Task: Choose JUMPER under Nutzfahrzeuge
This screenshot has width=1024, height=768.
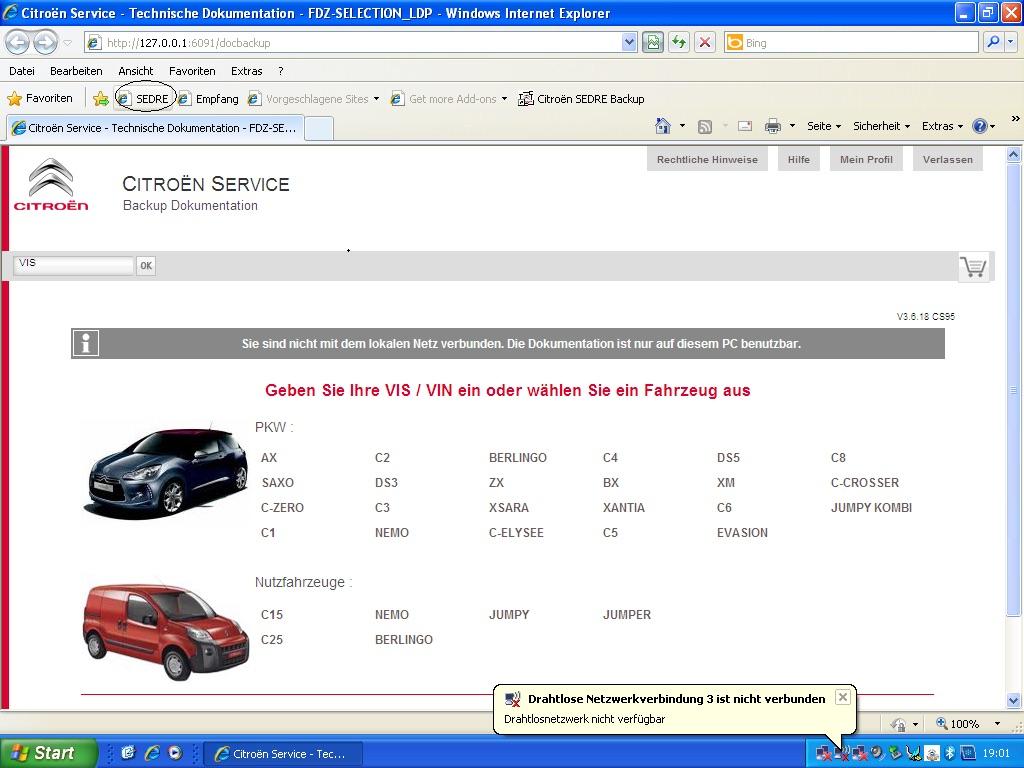Action: (627, 615)
